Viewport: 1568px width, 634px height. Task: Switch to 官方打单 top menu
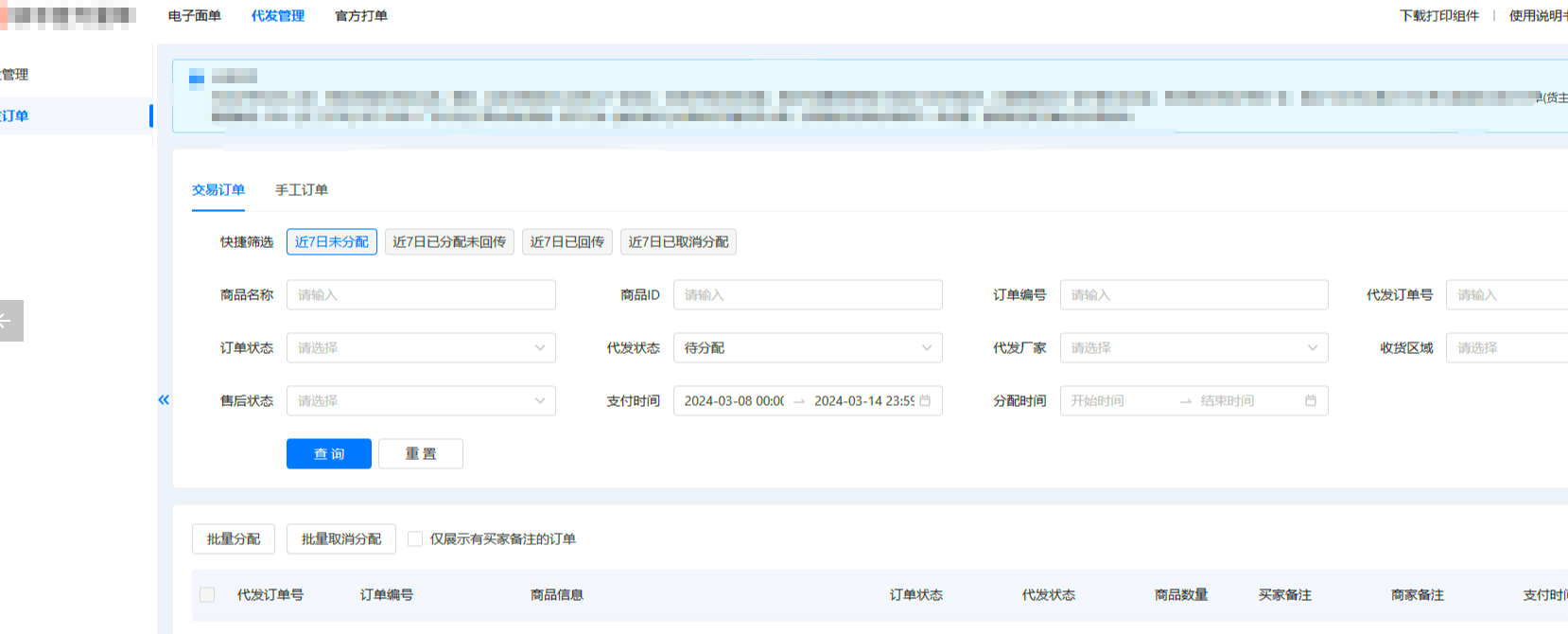pos(361,16)
